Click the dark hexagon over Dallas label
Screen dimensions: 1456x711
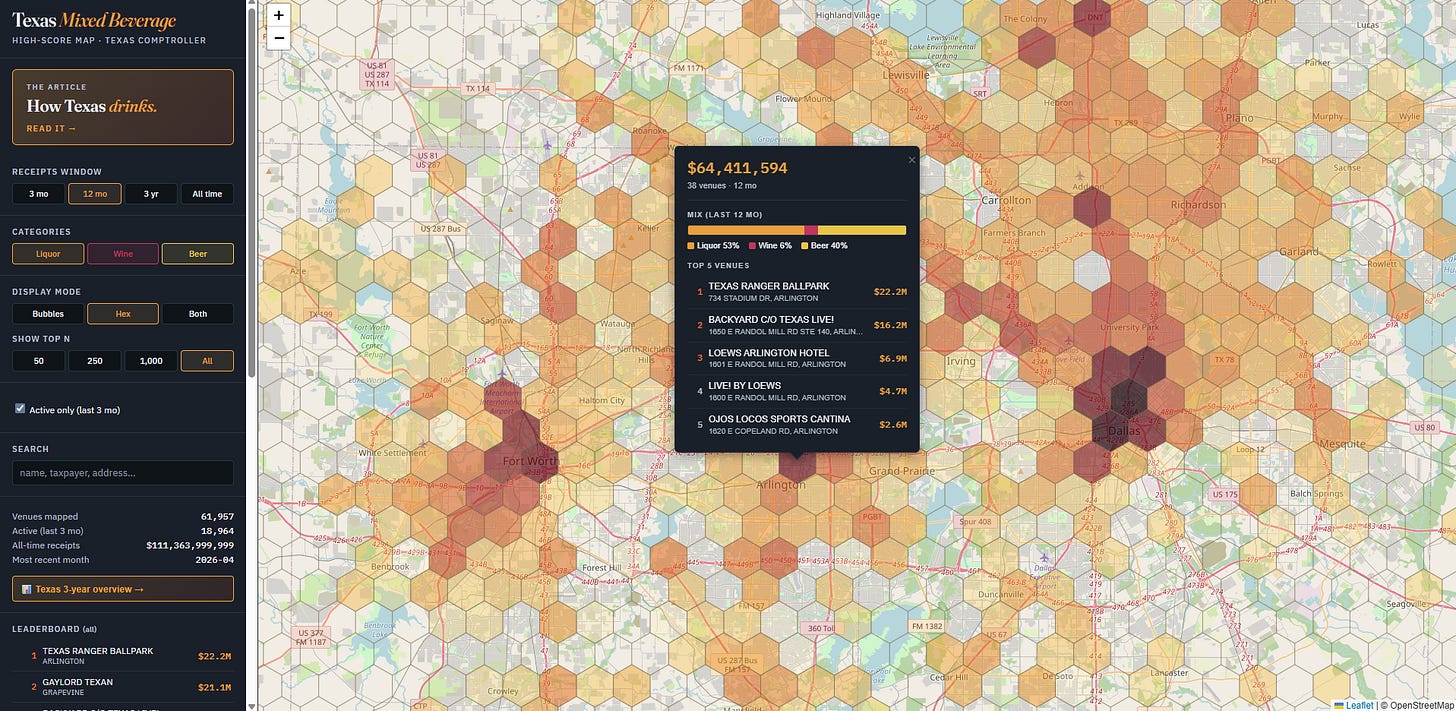1109,430
